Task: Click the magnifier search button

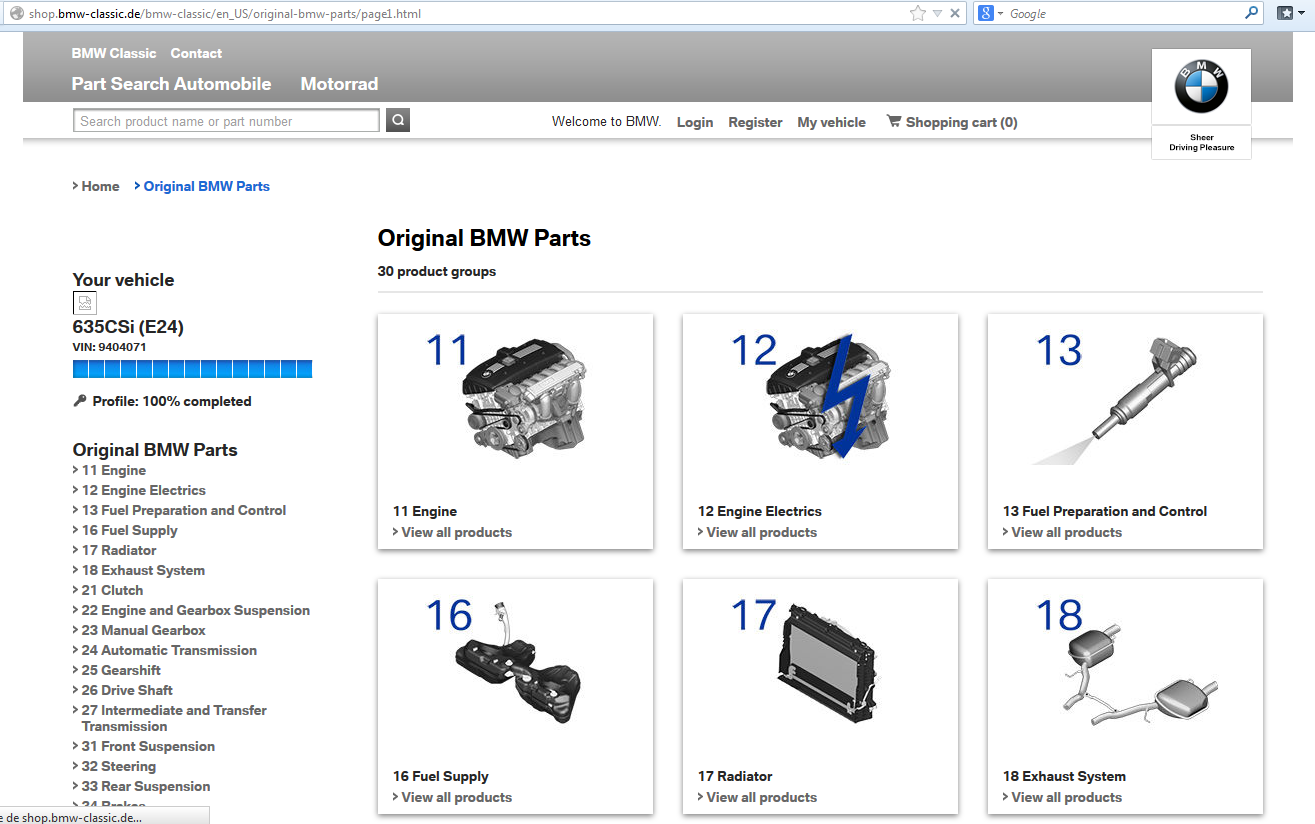Action: pyautogui.click(x=398, y=121)
